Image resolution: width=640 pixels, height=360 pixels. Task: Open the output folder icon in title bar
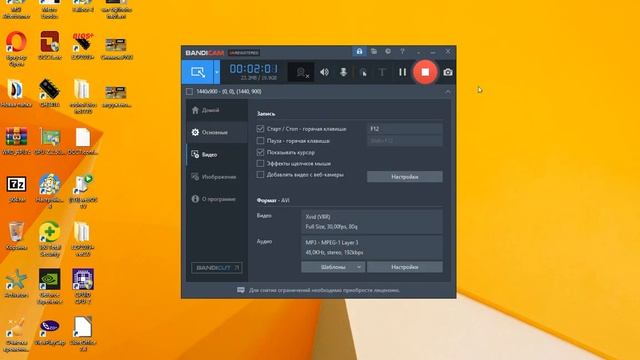pos(374,51)
